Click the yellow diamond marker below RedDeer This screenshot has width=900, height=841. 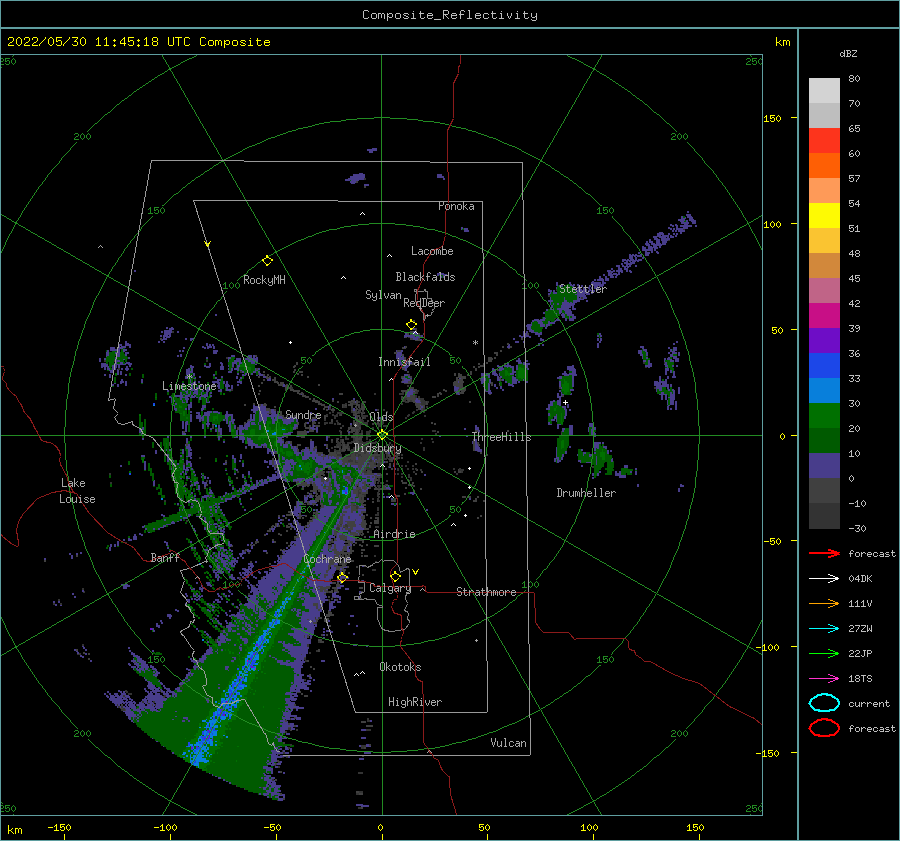click(411, 325)
